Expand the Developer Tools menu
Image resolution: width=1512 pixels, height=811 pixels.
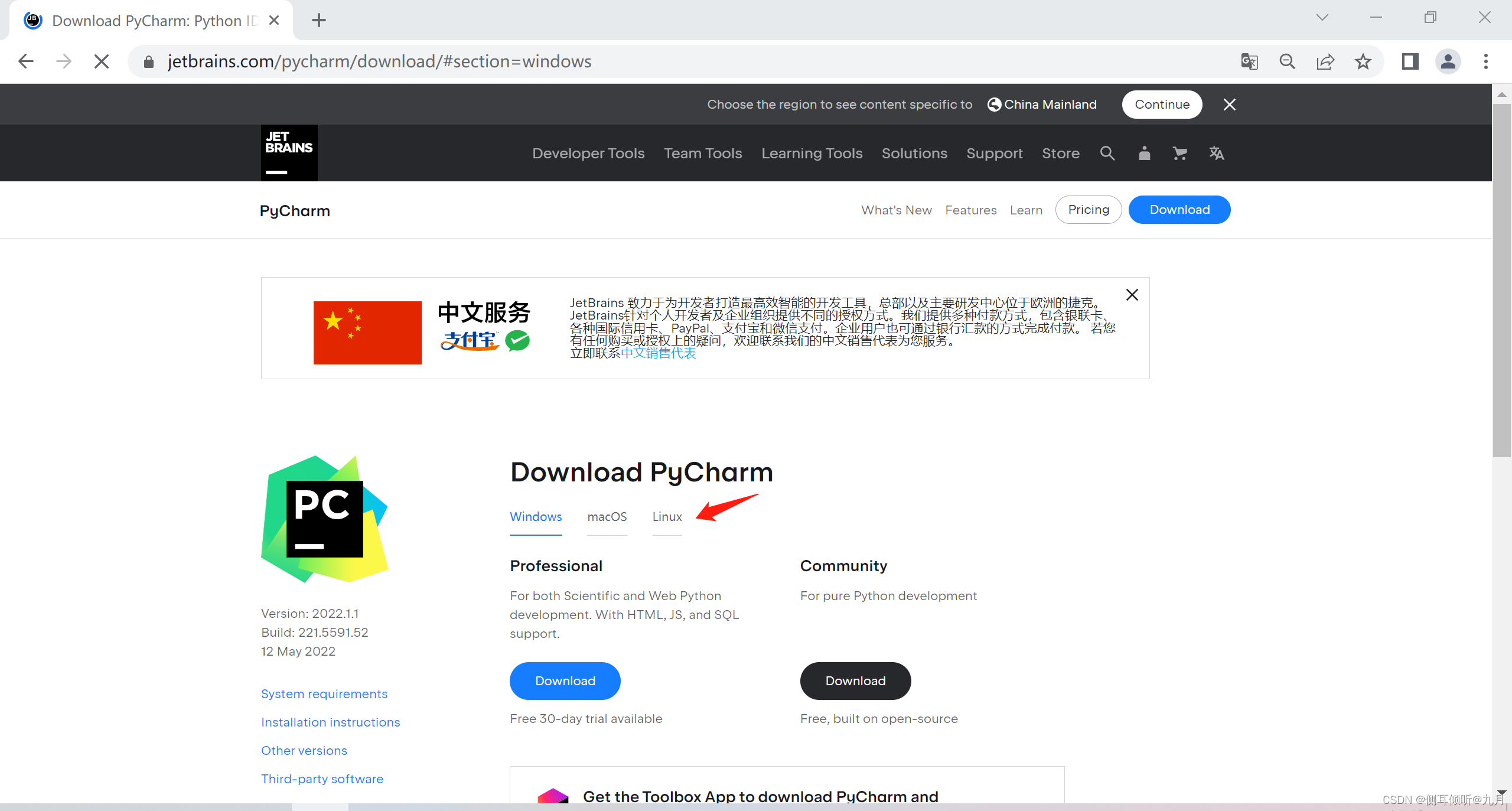click(588, 154)
